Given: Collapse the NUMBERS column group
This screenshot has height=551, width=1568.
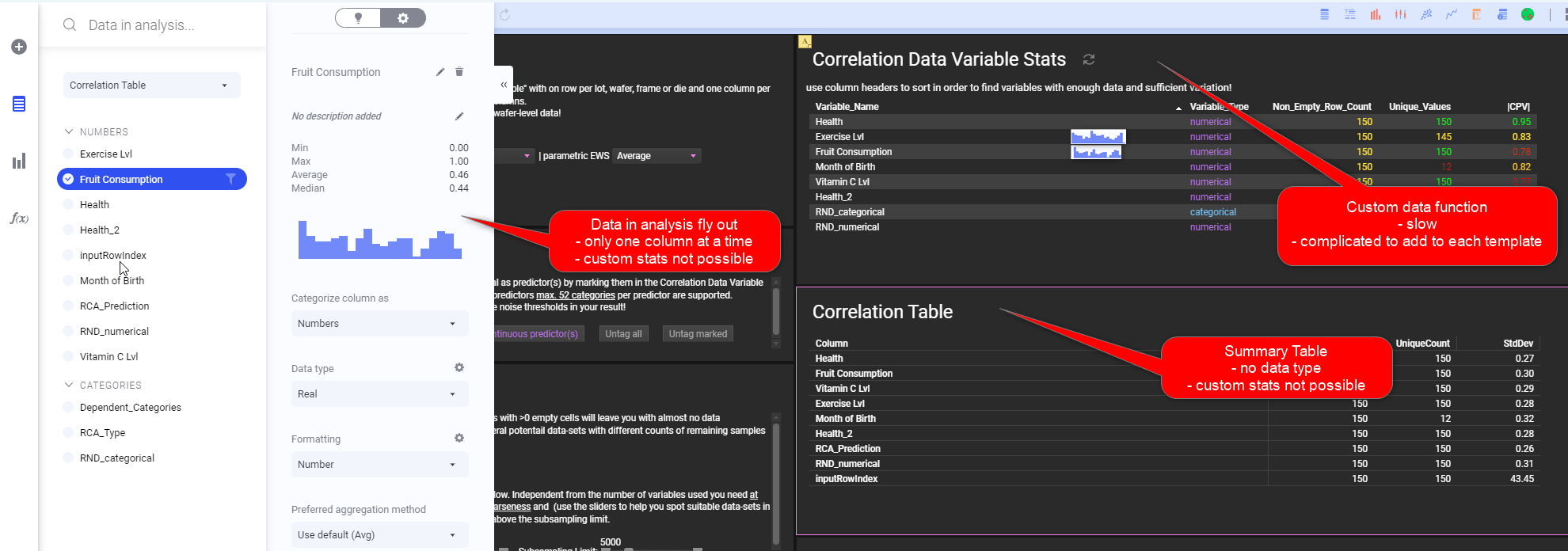Looking at the screenshot, I should coord(69,131).
